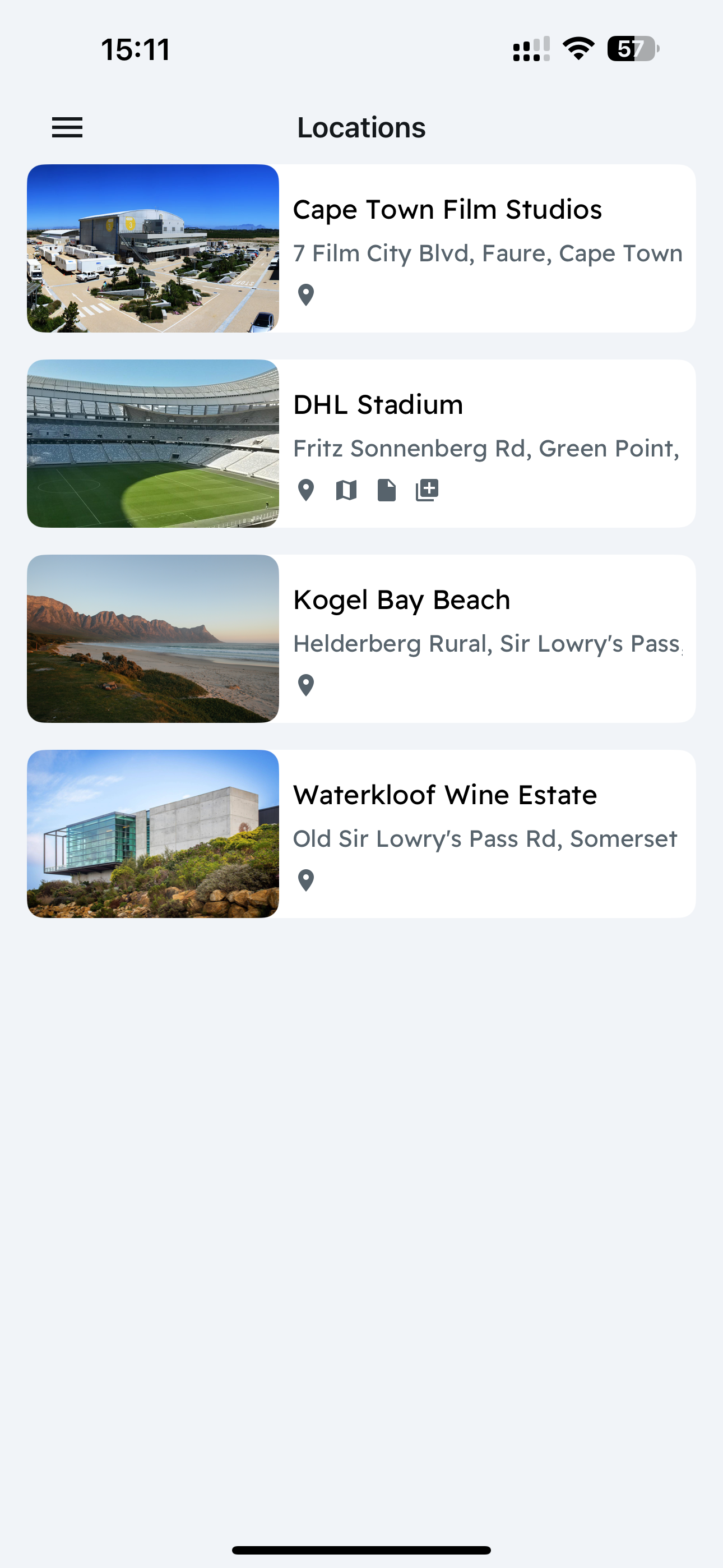Select the DHL Stadium title
The height and width of the screenshot is (1568, 723).
coord(378,405)
